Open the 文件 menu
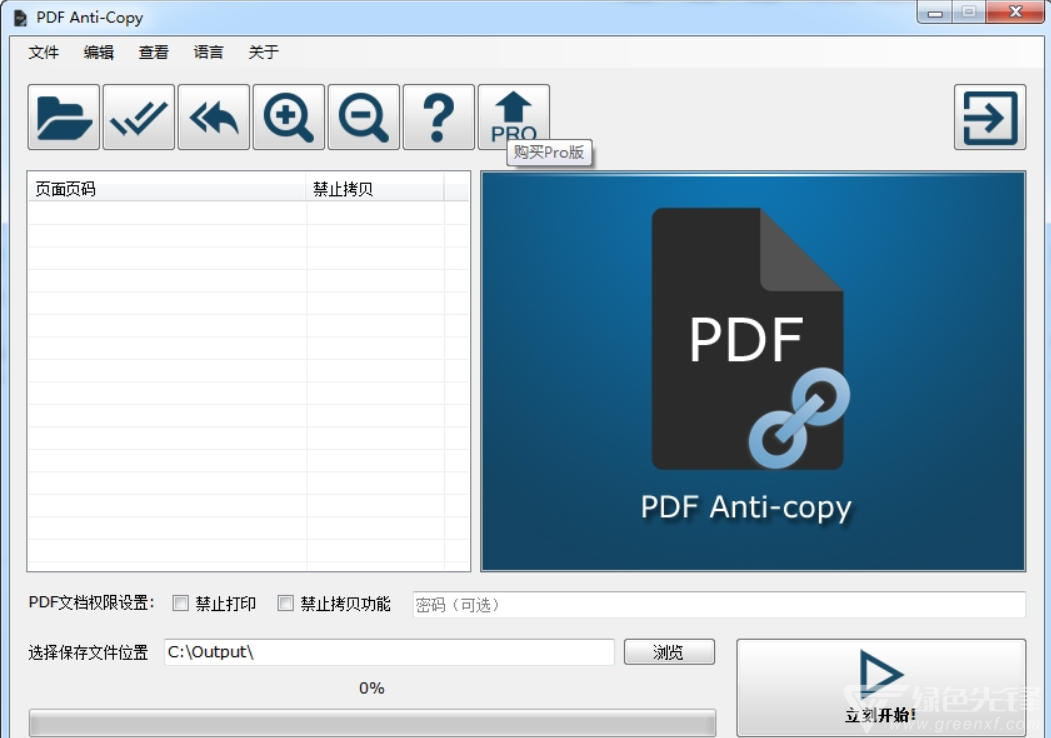Screen dimensions: 1051x738 [x=44, y=52]
